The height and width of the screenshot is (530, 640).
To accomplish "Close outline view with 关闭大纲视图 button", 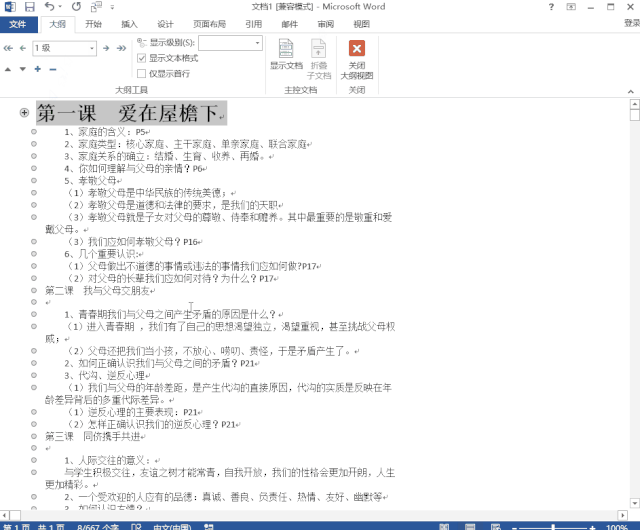I will point(356,58).
